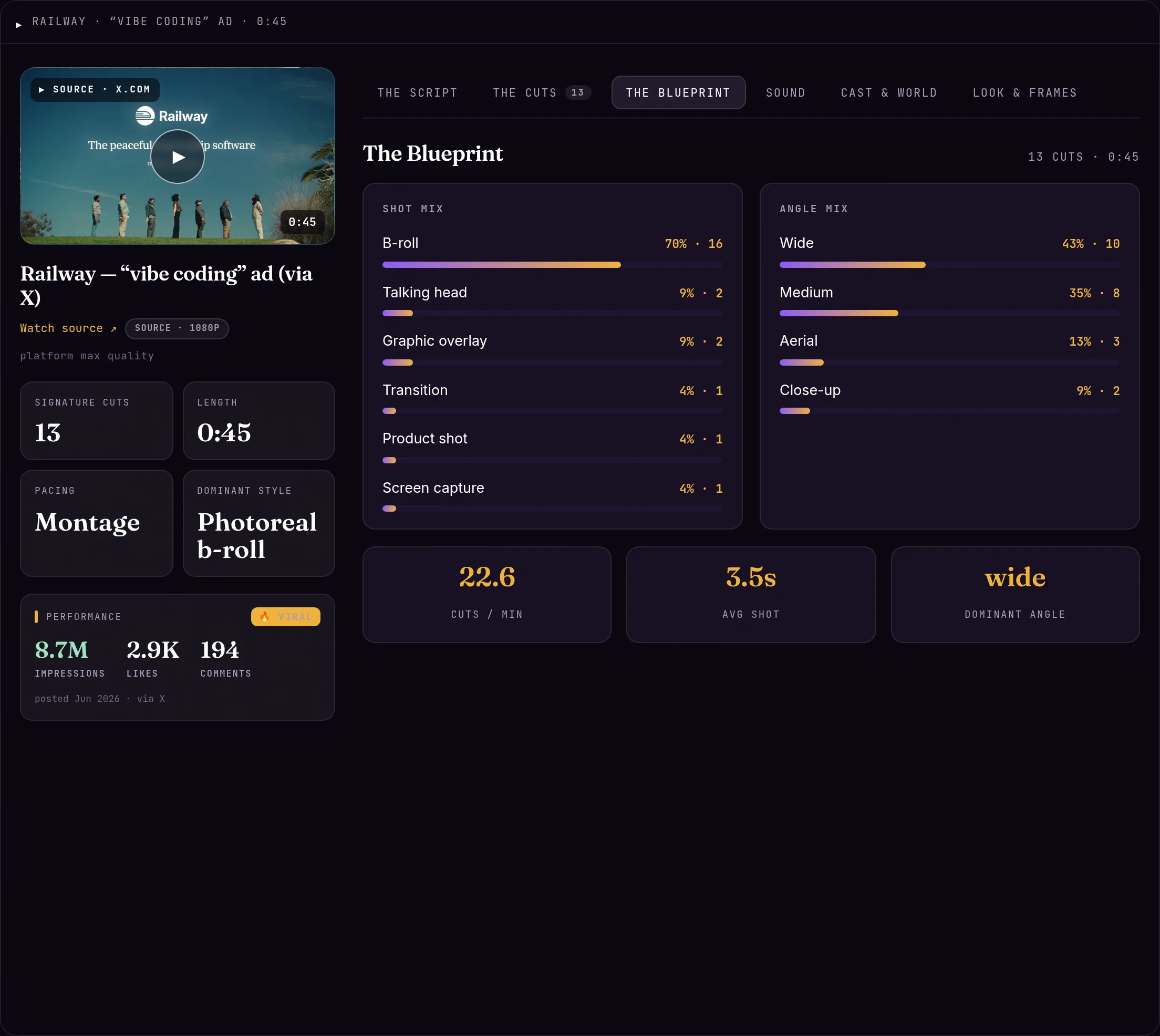Open the Look & Frames tab
This screenshot has height=1036, width=1160.
point(1024,92)
